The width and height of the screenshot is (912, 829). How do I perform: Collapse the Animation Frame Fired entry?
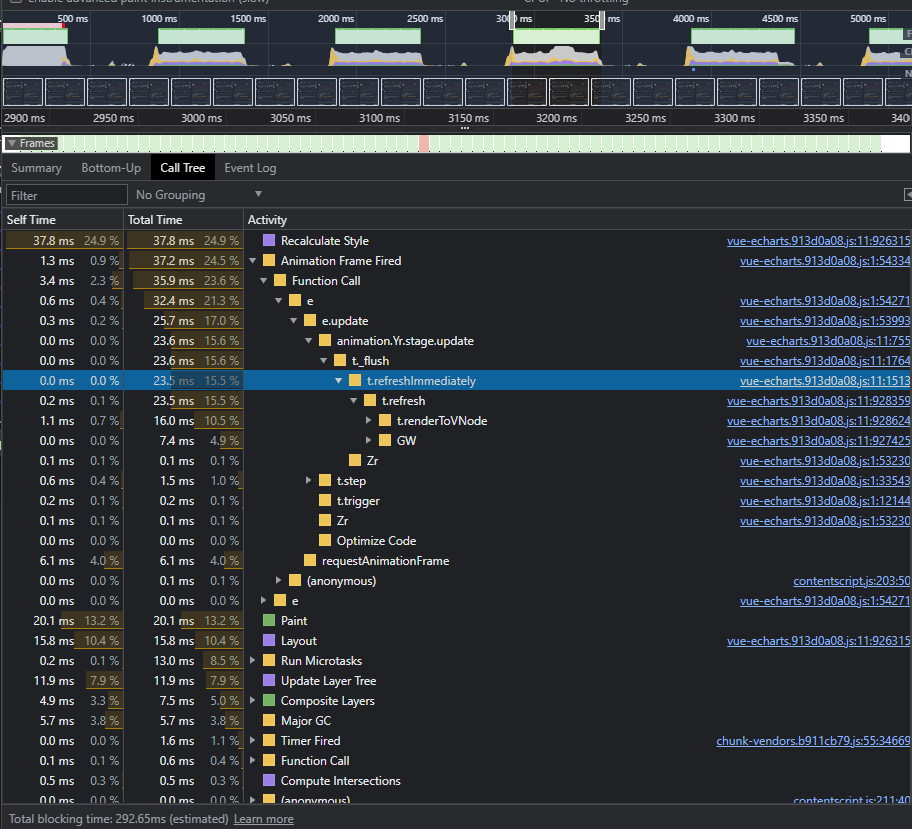pyautogui.click(x=253, y=260)
